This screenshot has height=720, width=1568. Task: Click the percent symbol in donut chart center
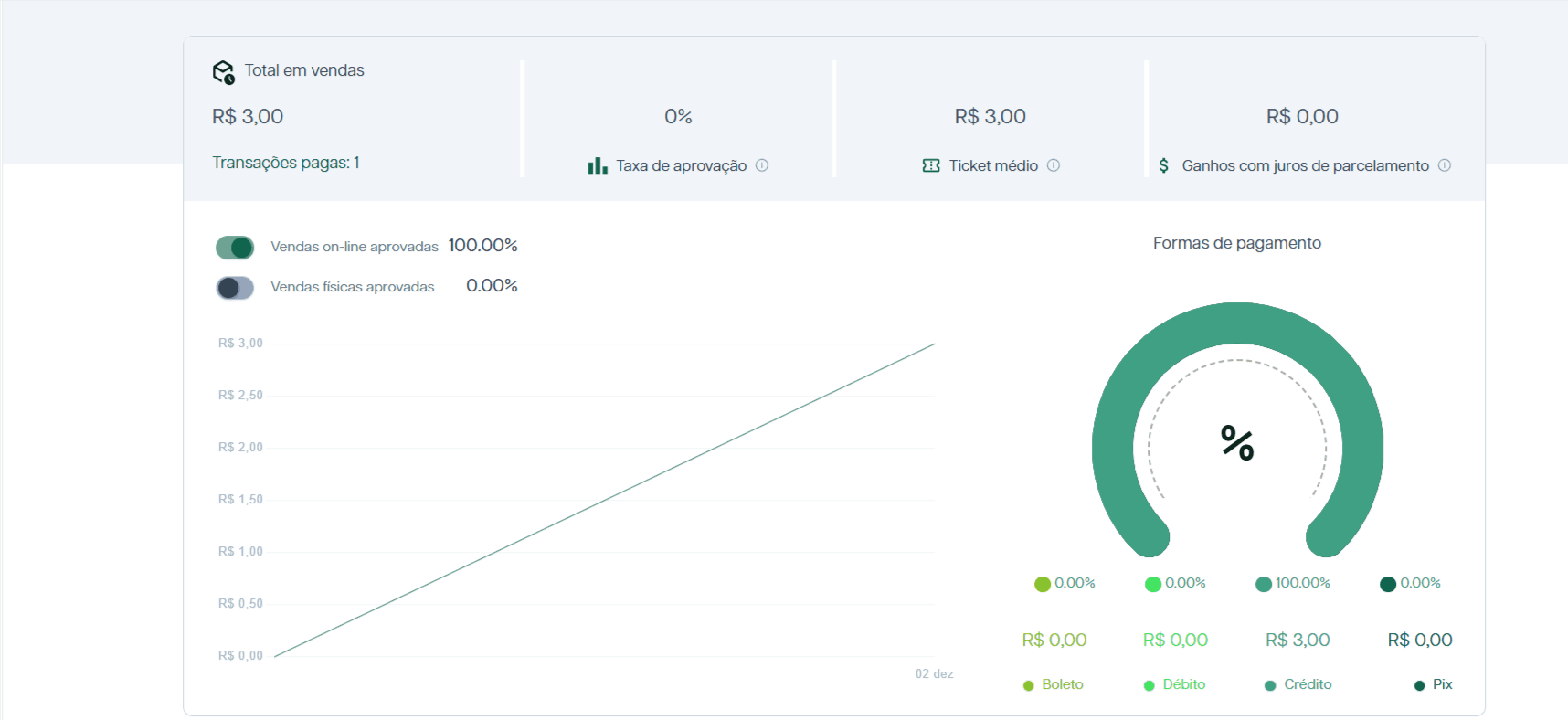pyautogui.click(x=1237, y=443)
